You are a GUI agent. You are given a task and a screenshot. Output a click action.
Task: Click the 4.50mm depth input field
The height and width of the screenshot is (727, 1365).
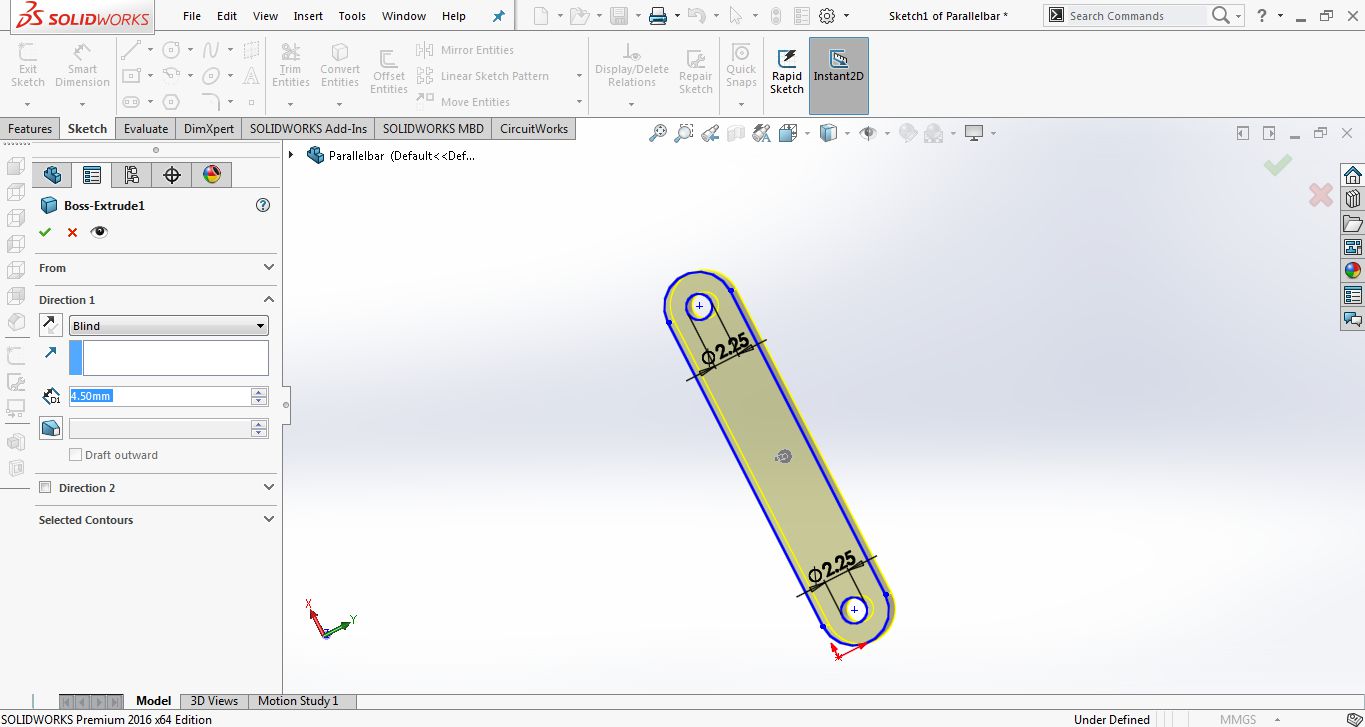pyautogui.click(x=160, y=396)
